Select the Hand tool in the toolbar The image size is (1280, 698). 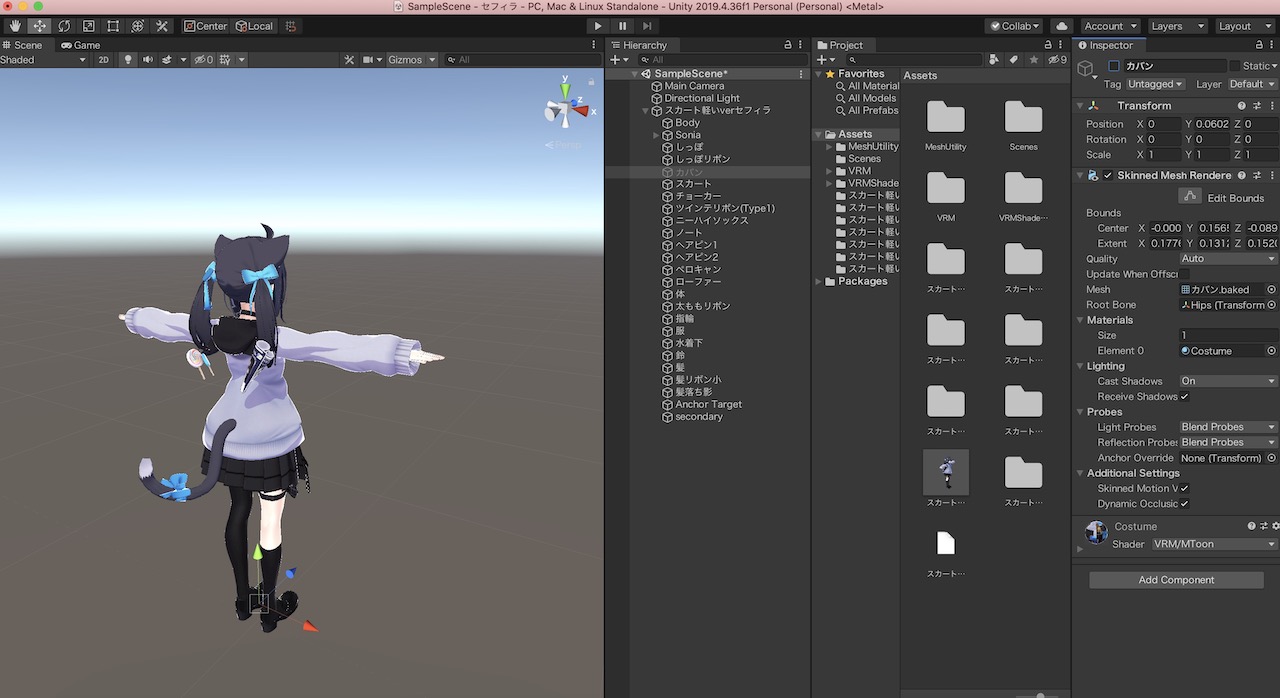(x=15, y=25)
